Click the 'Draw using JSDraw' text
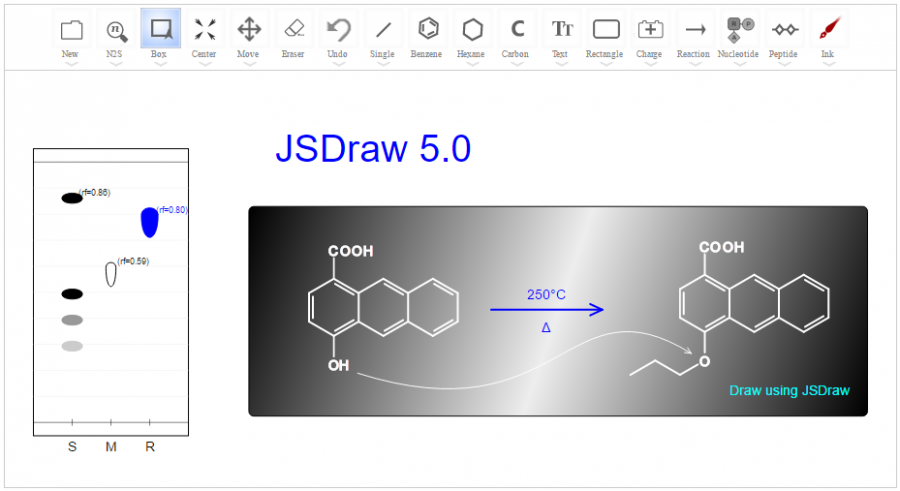This screenshot has width=900, height=491. [789, 391]
